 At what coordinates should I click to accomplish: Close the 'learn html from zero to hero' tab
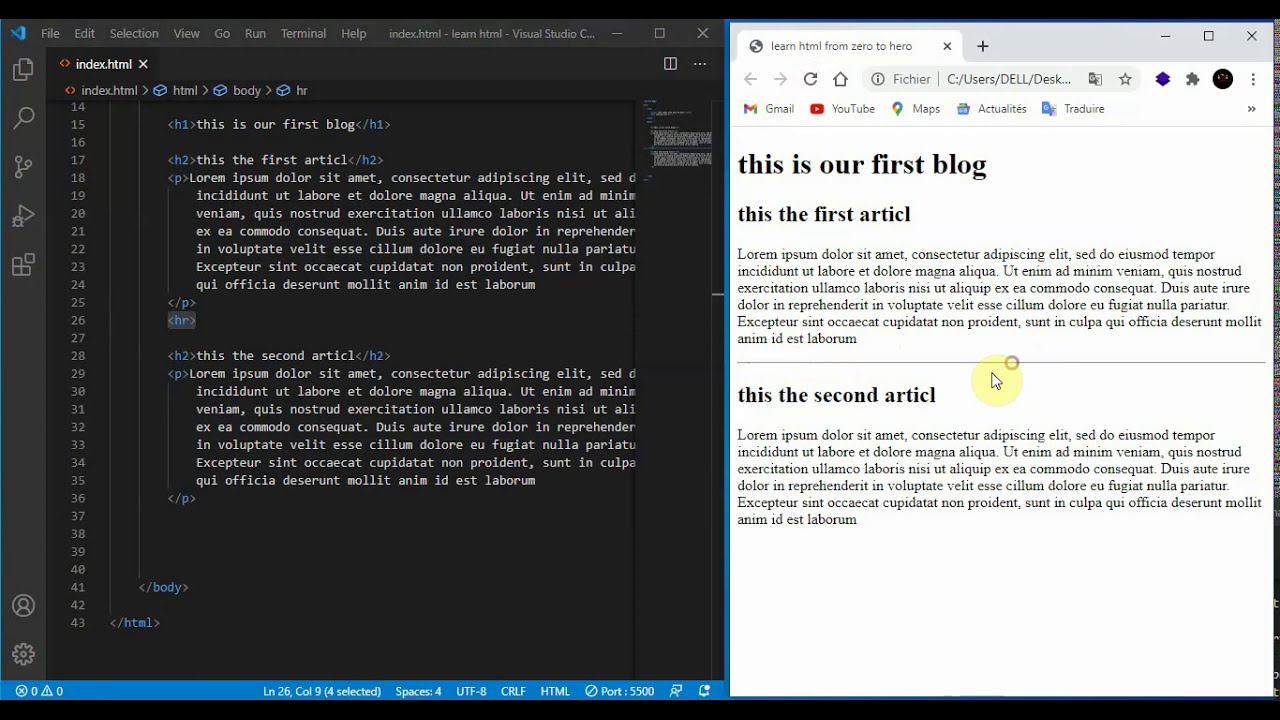(x=947, y=46)
